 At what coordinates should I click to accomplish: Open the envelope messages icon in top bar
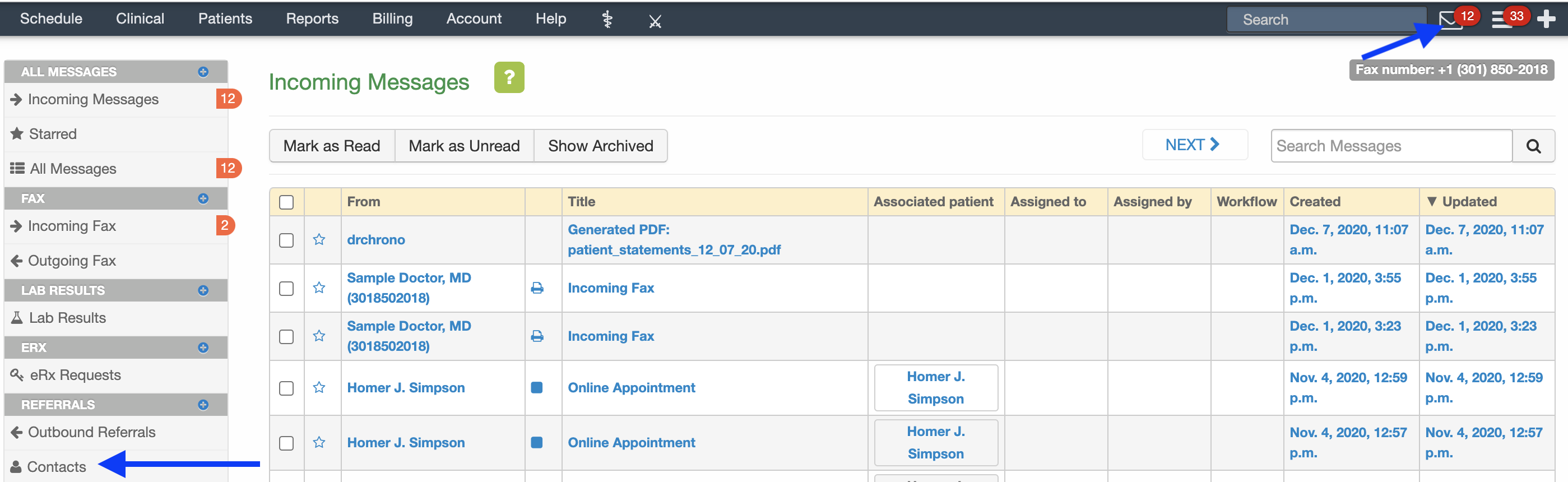(1449, 20)
